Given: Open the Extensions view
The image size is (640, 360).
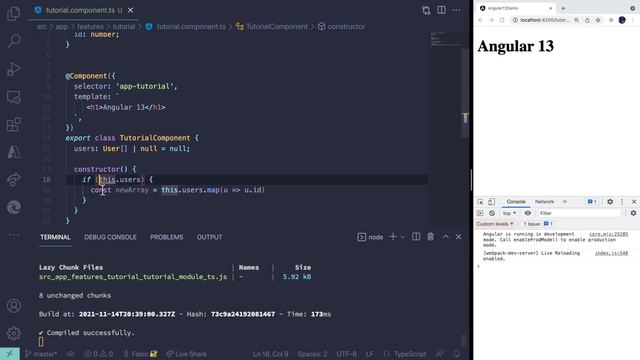Looking at the screenshot, I should 14,124.
